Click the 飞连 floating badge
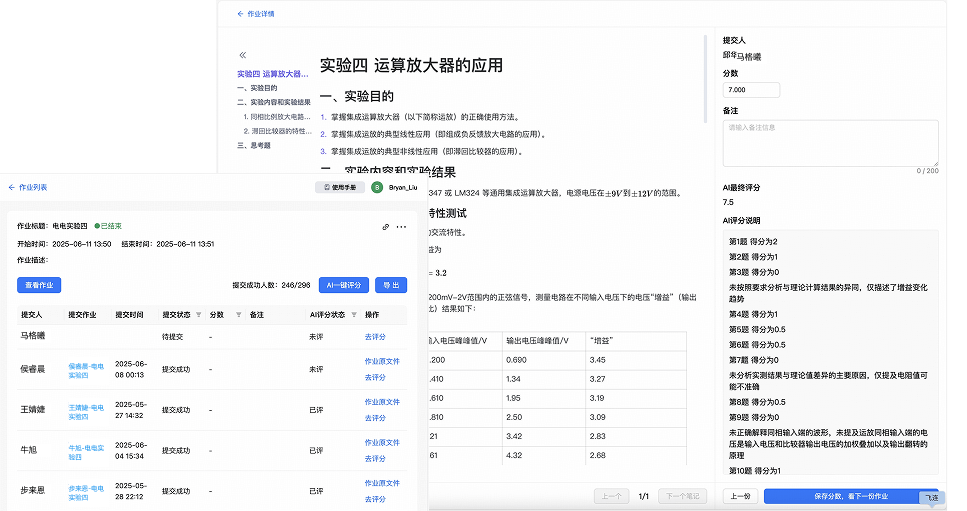Image resolution: width=967 pixels, height=511 pixels. [x=932, y=498]
